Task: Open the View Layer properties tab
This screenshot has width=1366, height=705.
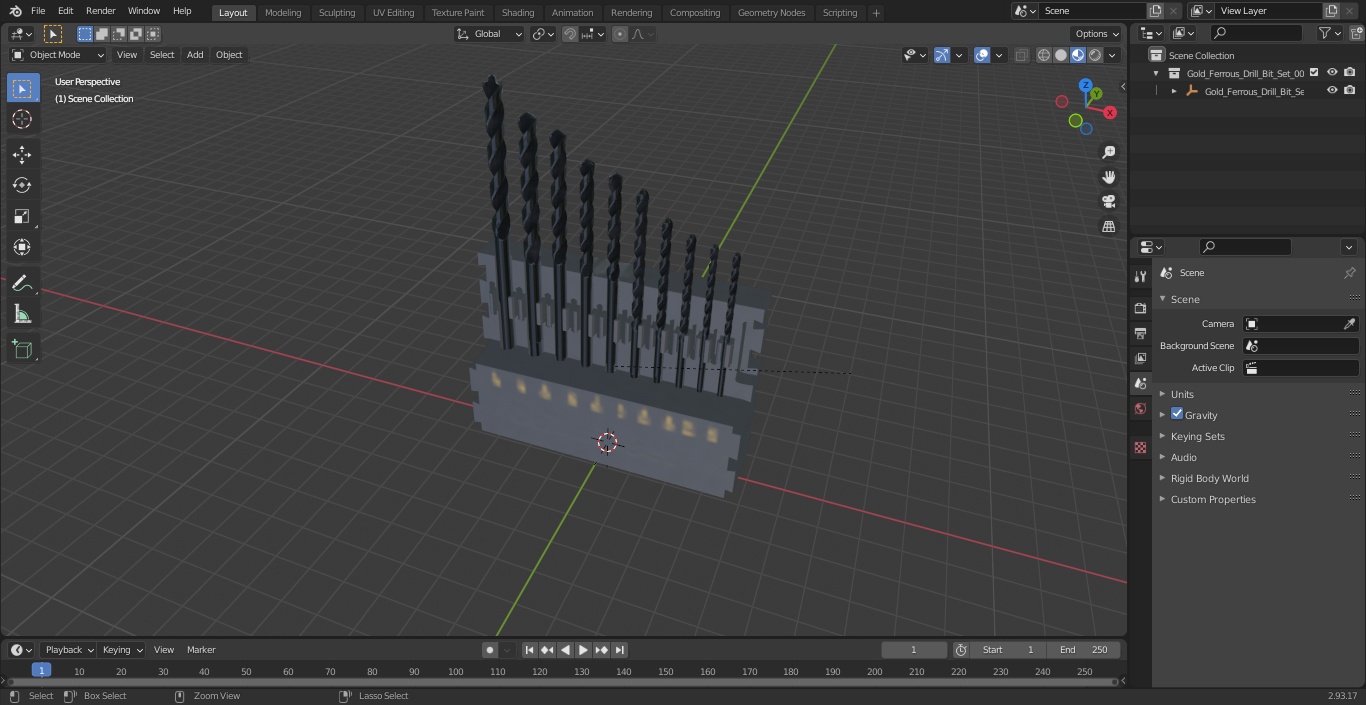Action: click(x=1140, y=358)
